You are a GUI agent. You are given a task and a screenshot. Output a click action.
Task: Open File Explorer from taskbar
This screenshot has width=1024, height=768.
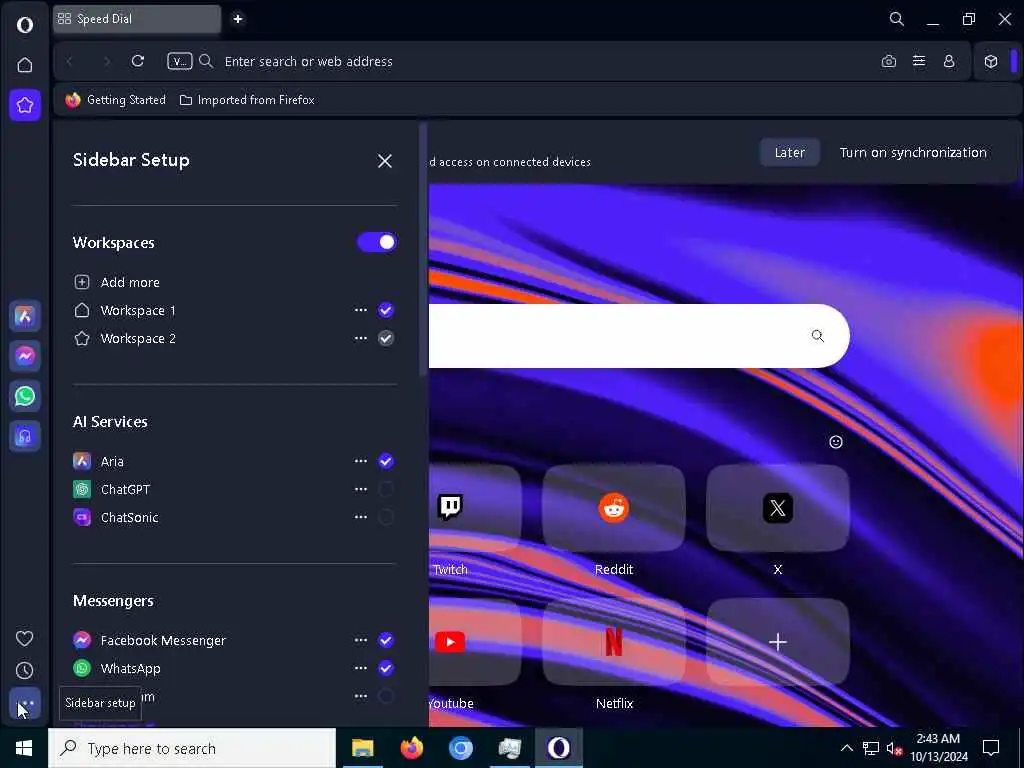point(362,748)
